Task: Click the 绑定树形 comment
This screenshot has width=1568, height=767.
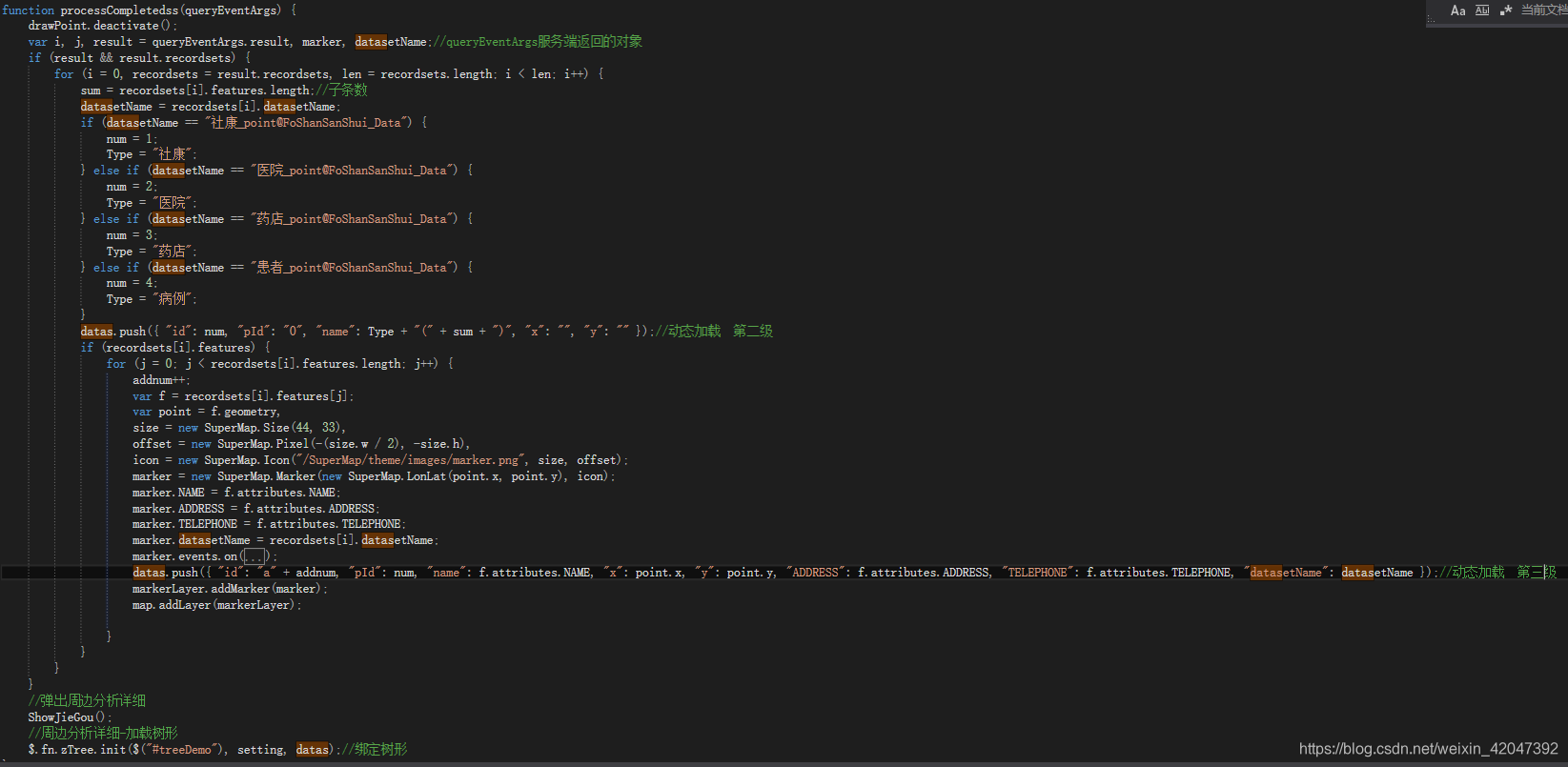Action: pyautogui.click(x=374, y=750)
